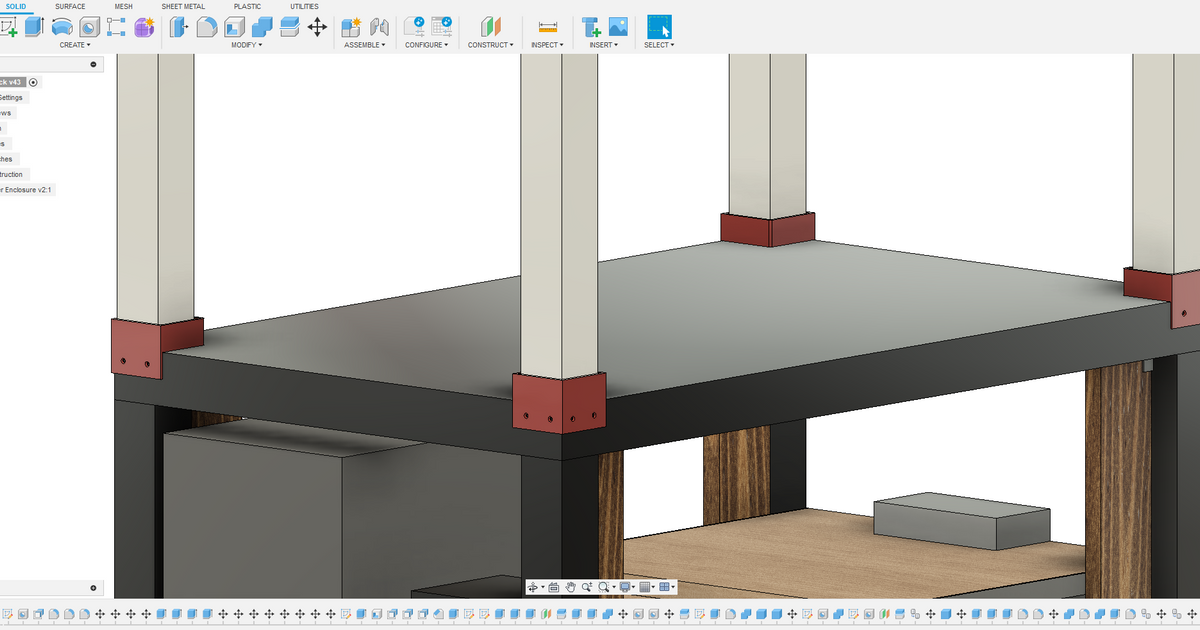This screenshot has height=630, width=1200.
Task: Toggle the active component radio button
Action: 33,82
